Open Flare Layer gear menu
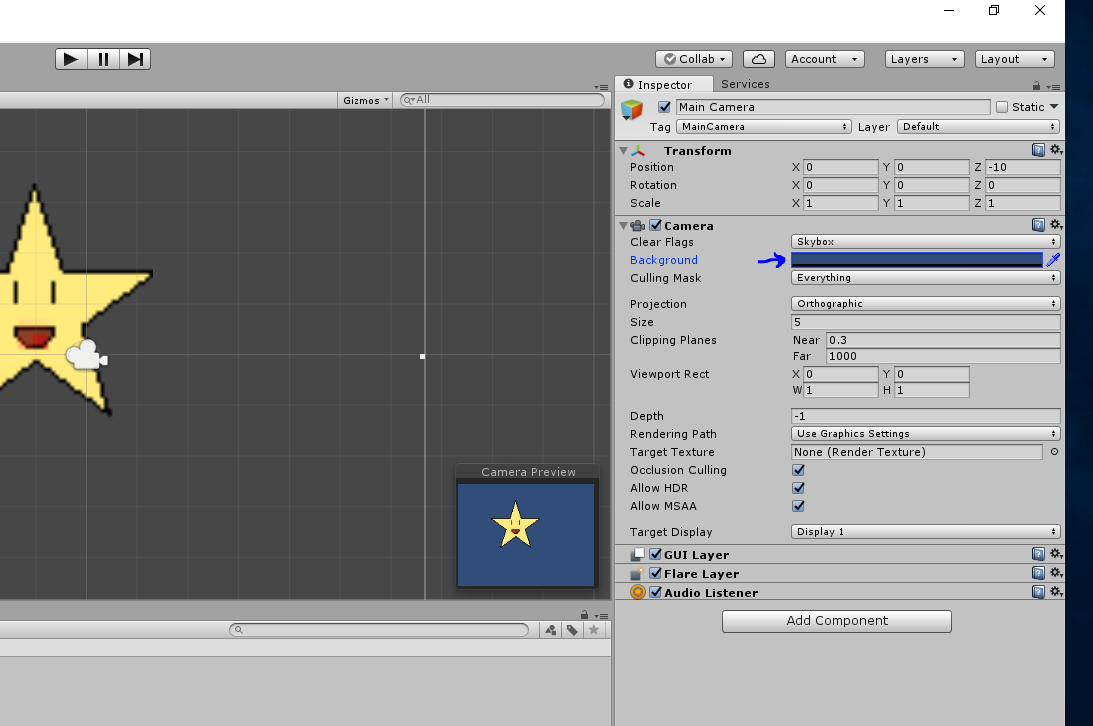Viewport: 1093px width, 726px height. coord(1056,573)
